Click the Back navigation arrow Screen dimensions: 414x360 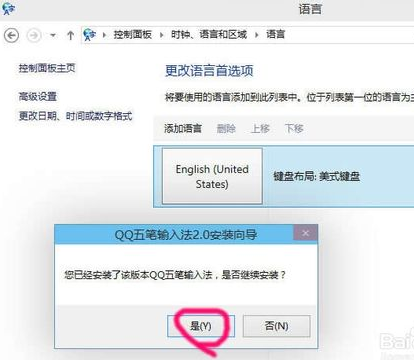12,35
